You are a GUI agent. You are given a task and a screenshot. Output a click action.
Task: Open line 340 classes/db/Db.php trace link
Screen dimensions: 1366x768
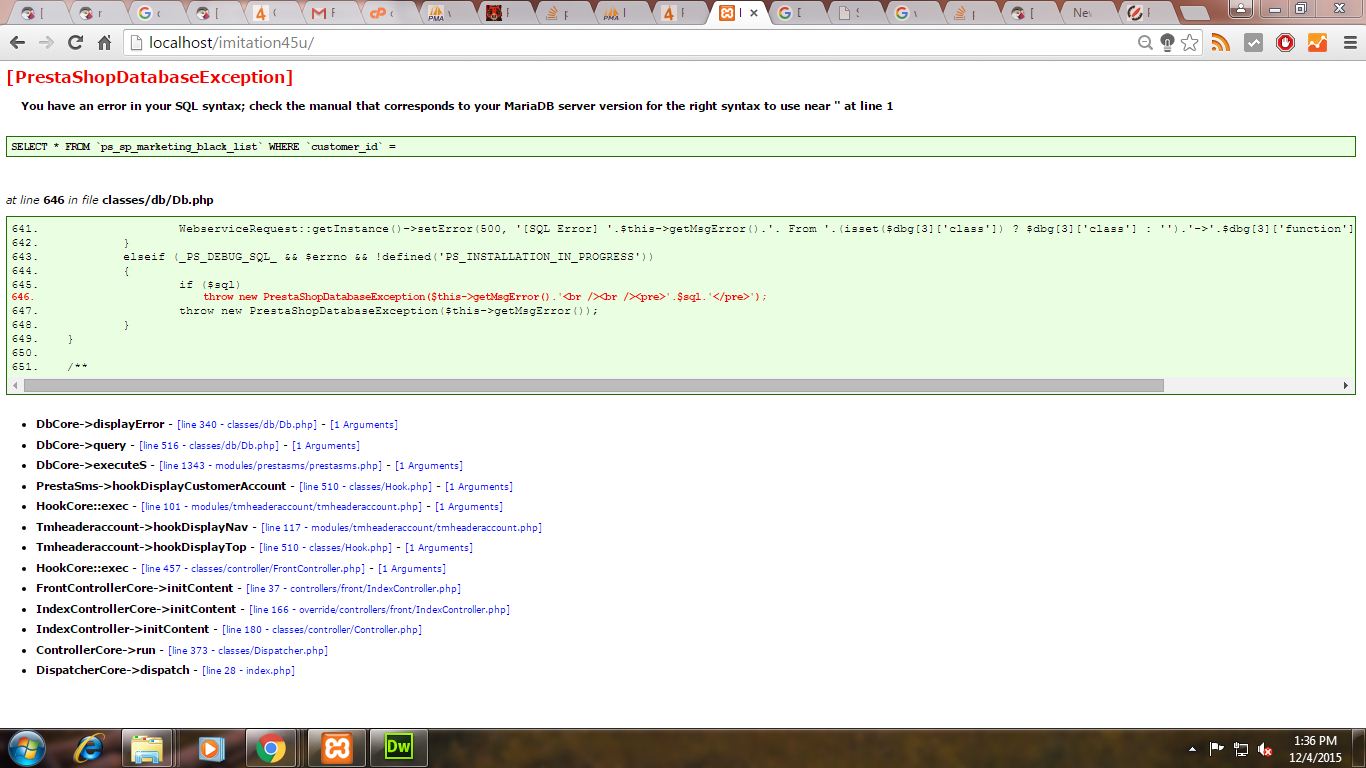247,425
